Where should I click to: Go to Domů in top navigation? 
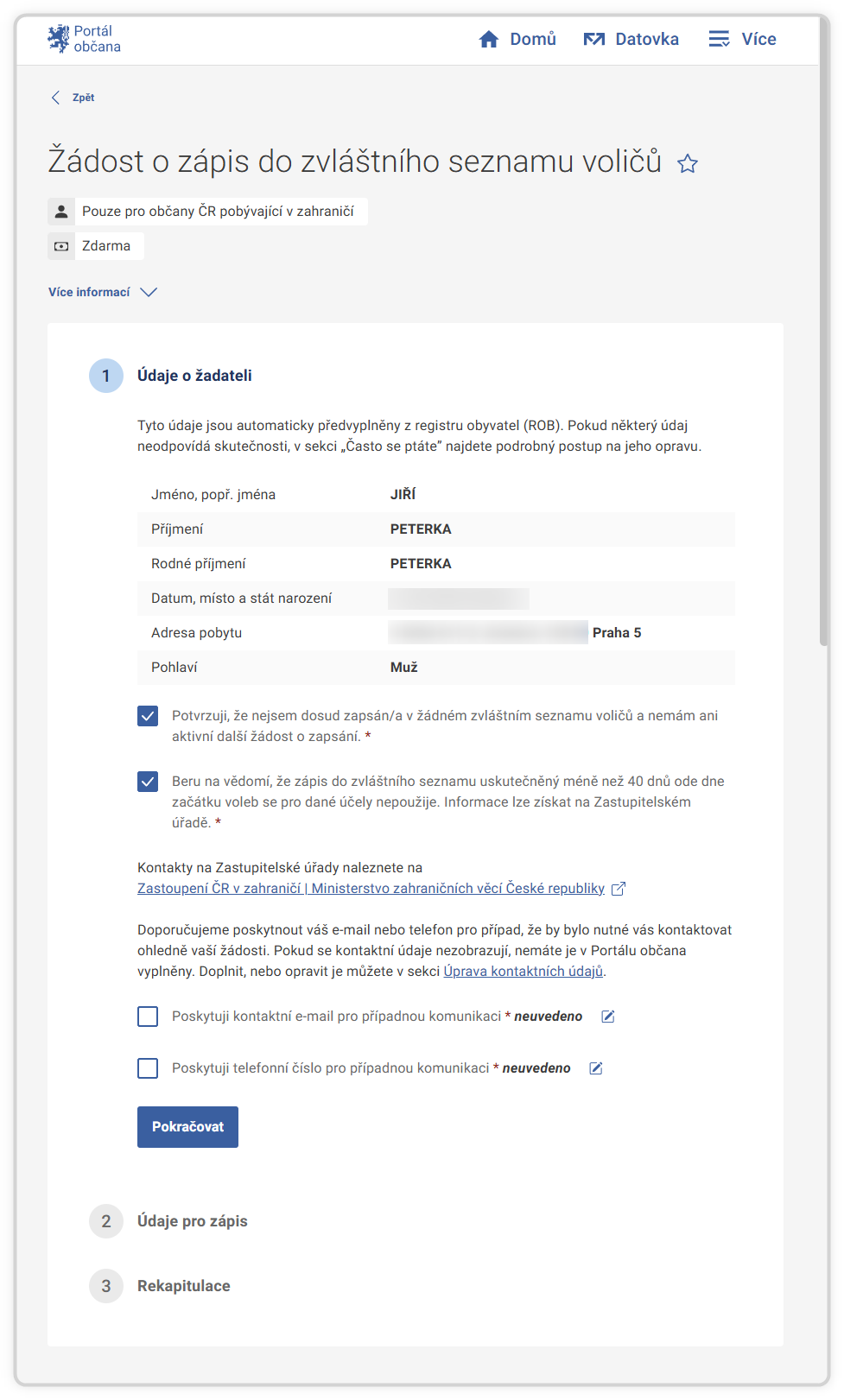pos(532,40)
